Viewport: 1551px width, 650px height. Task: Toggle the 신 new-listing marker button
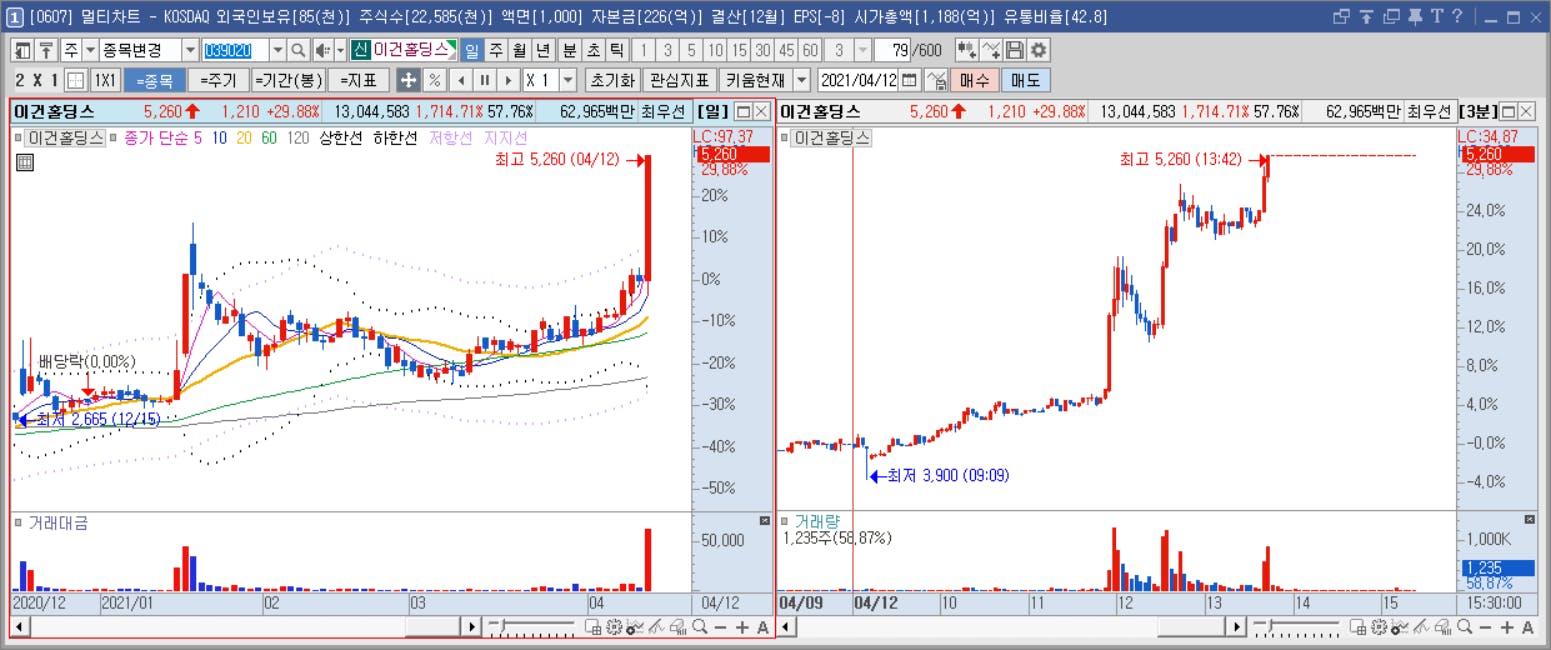pos(360,50)
